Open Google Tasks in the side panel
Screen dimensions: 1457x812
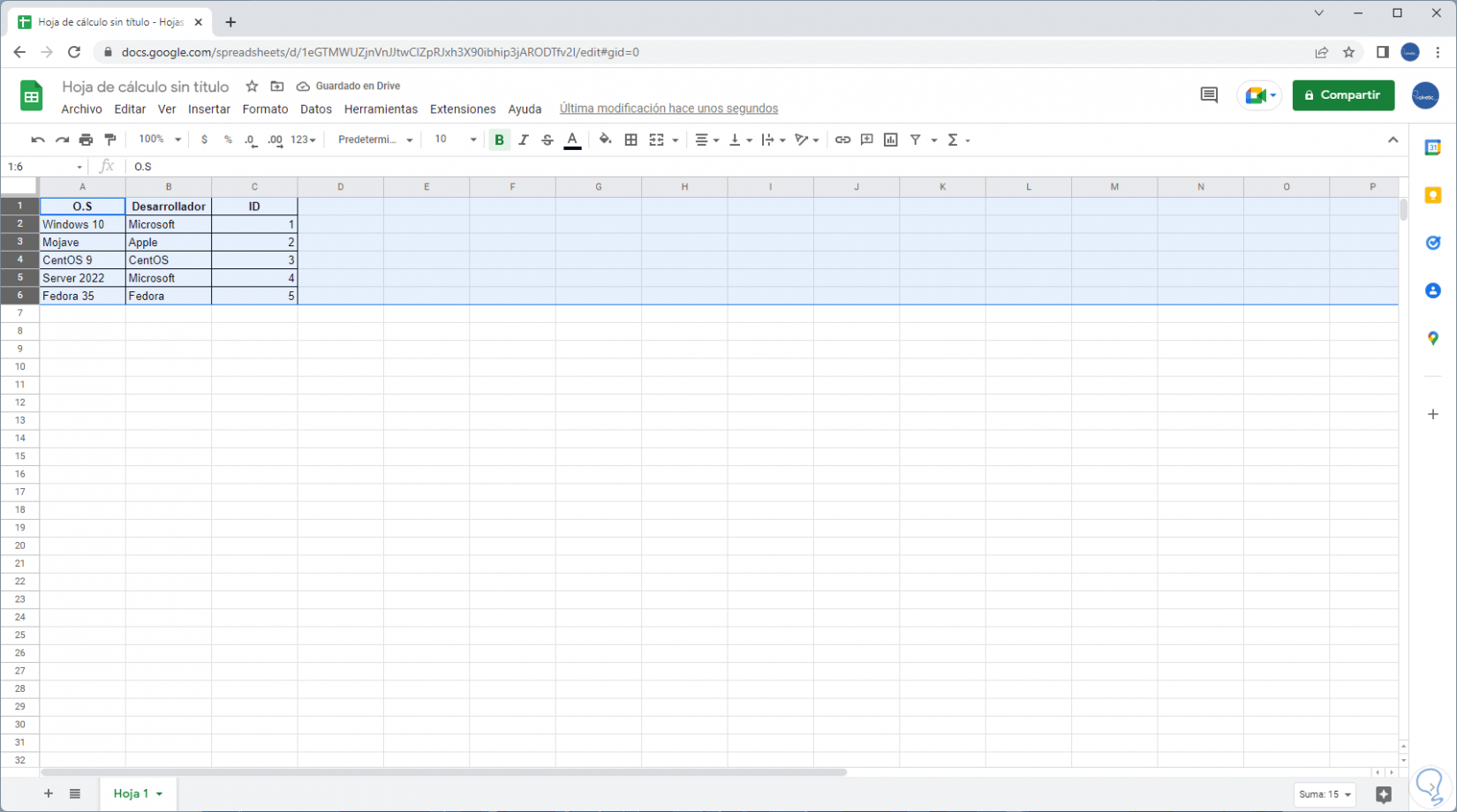(x=1433, y=243)
